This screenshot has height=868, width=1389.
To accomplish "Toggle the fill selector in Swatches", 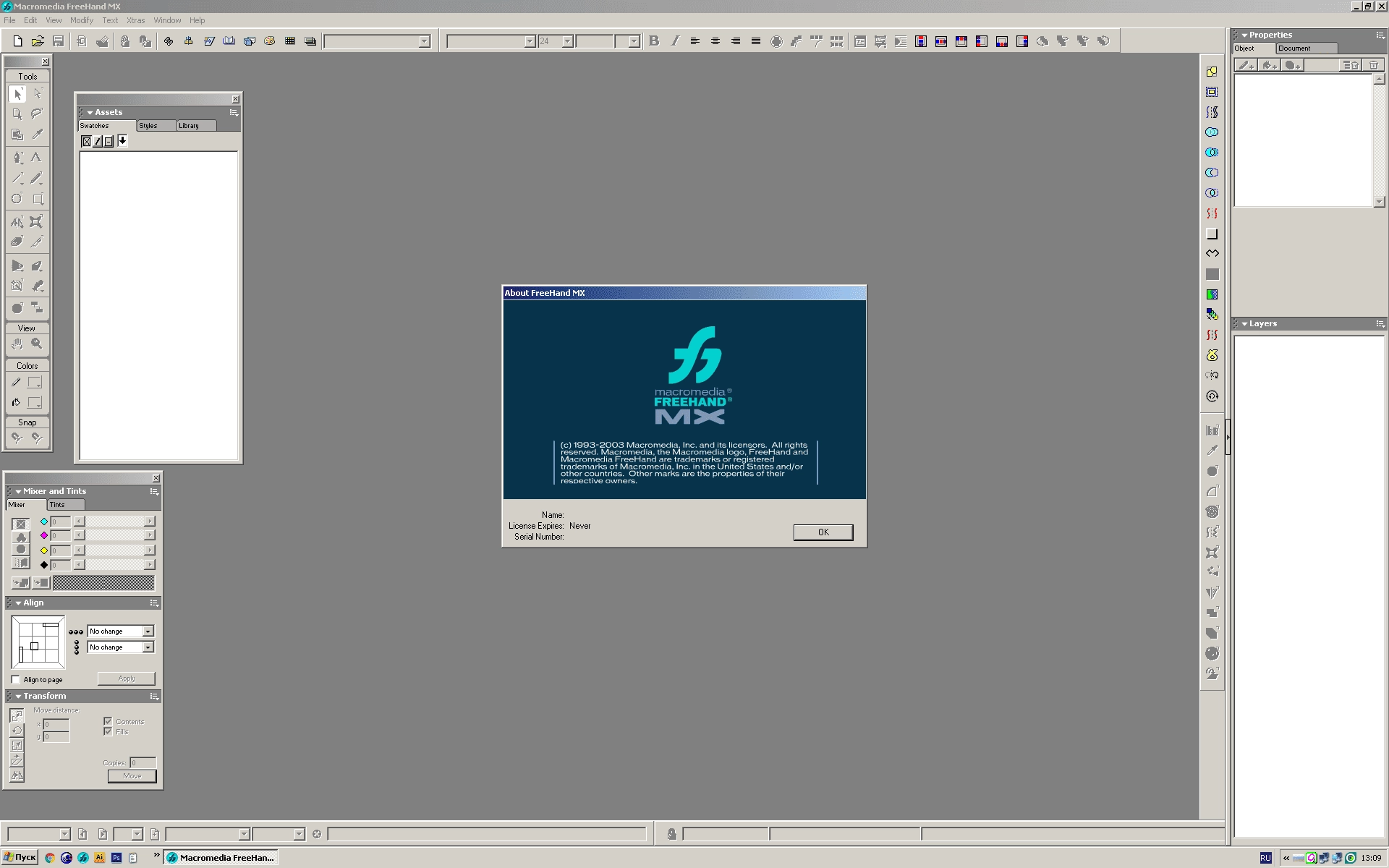I will (x=86, y=141).
